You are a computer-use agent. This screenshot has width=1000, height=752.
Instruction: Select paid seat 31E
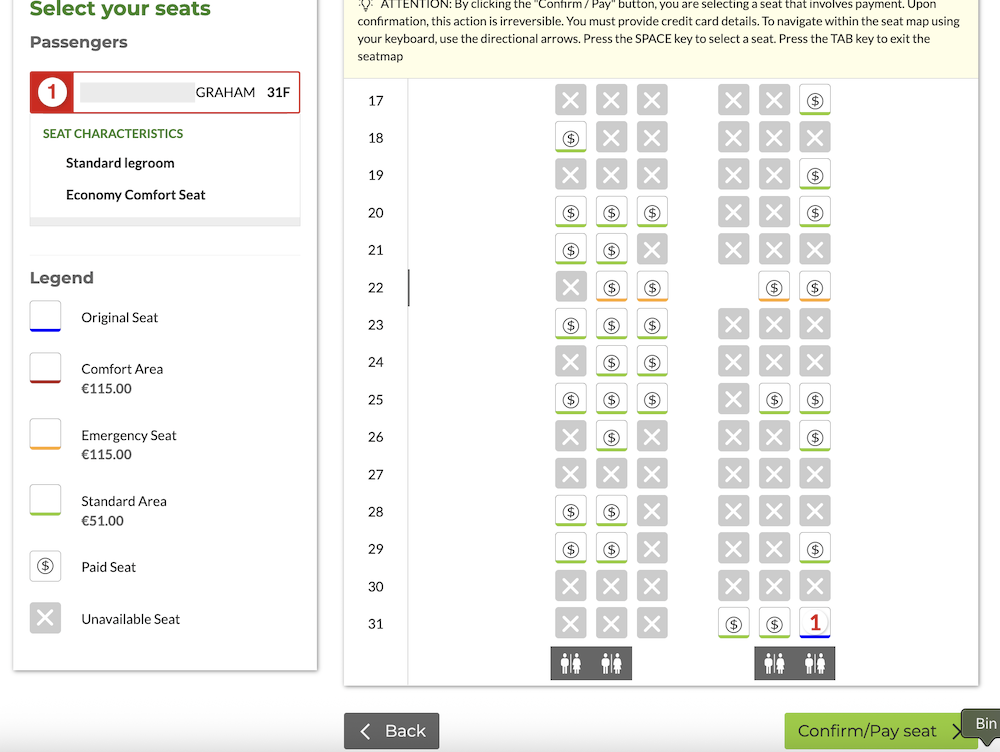pyautogui.click(x=774, y=623)
